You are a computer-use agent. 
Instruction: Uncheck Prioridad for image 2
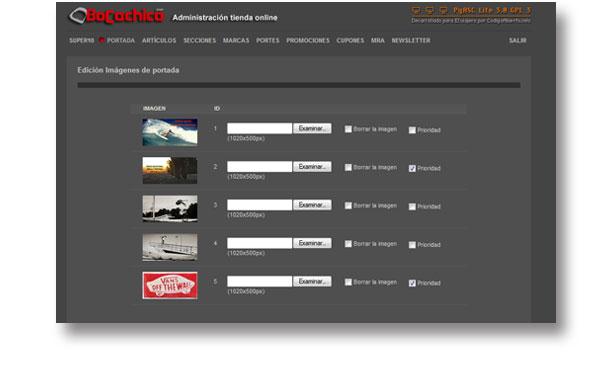[x=412, y=168]
